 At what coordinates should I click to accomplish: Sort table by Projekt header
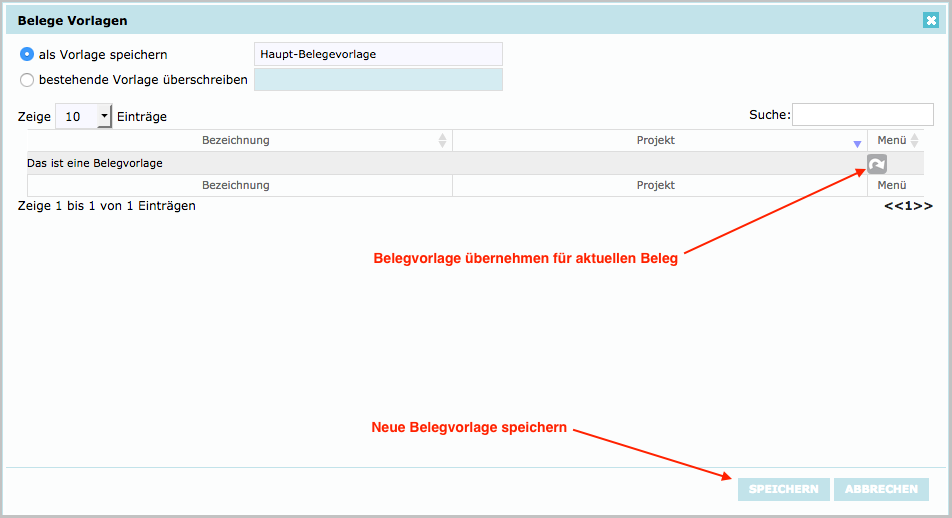656,141
